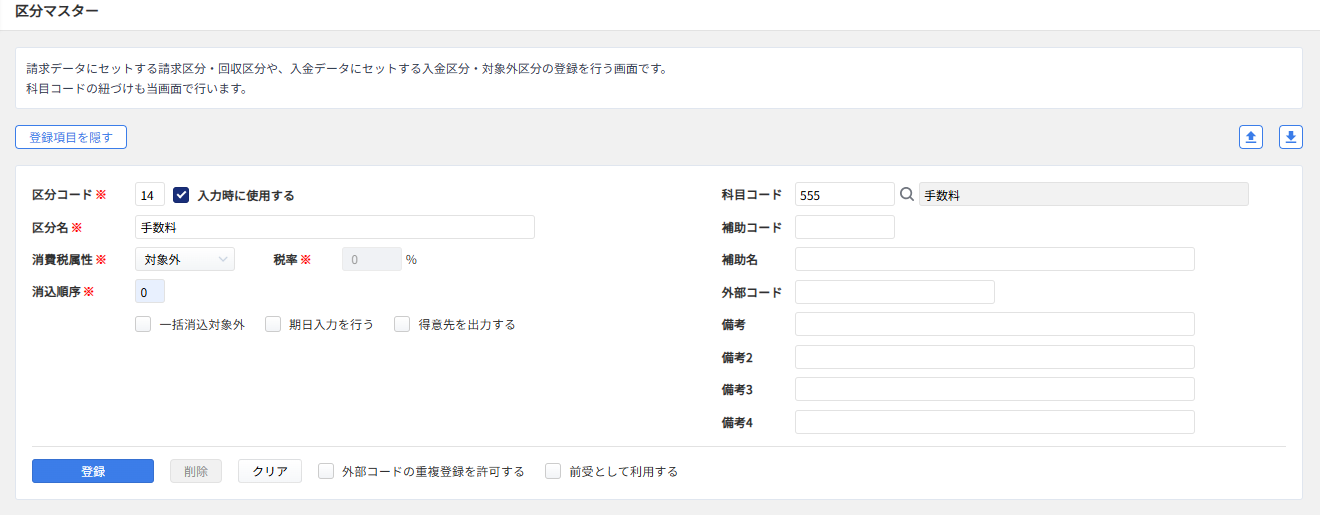
Task: Click the upload icon button
Action: tap(1251, 137)
